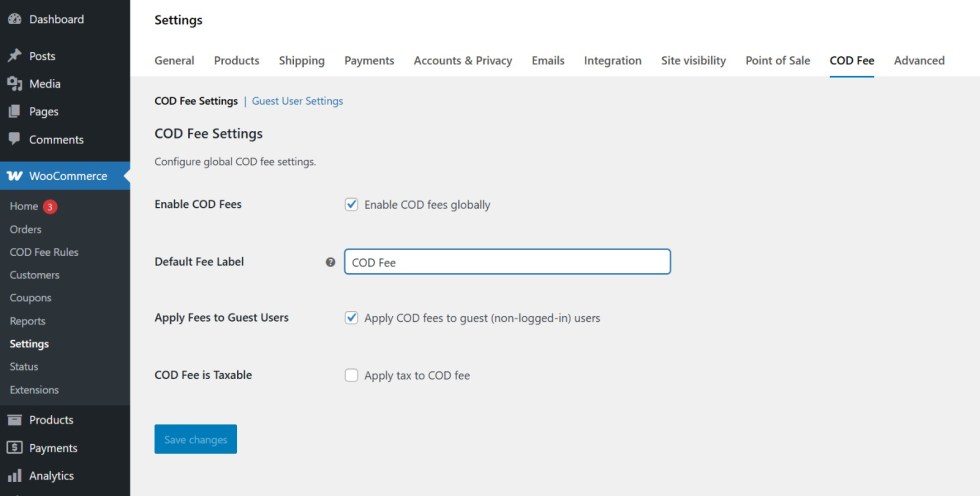980x496 pixels.
Task: Toggle Apply COD fees to guest users checkbox
Action: pyautogui.click(x=351, y=318)
